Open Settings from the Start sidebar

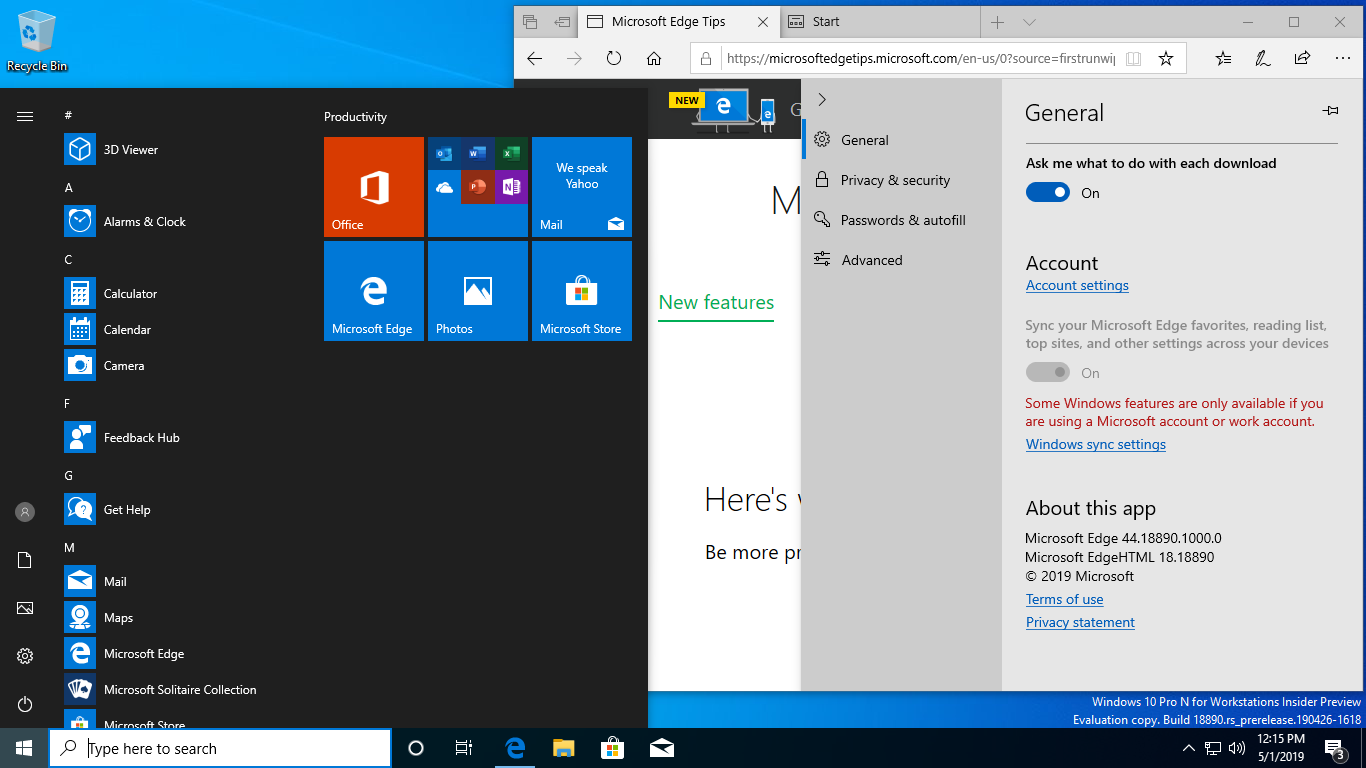(x=25, y=656)
